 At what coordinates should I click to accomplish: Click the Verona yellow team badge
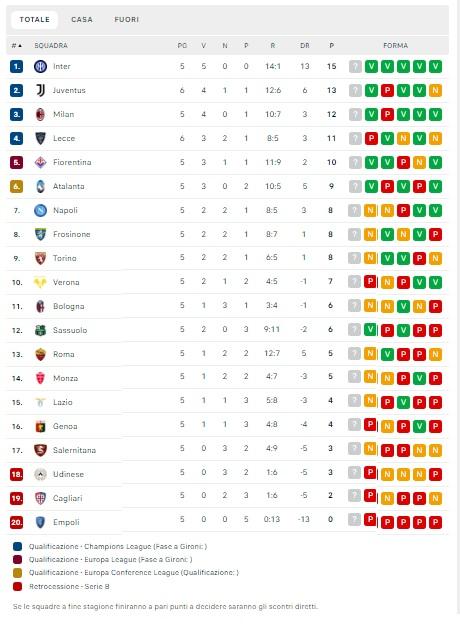pos(40,282)
